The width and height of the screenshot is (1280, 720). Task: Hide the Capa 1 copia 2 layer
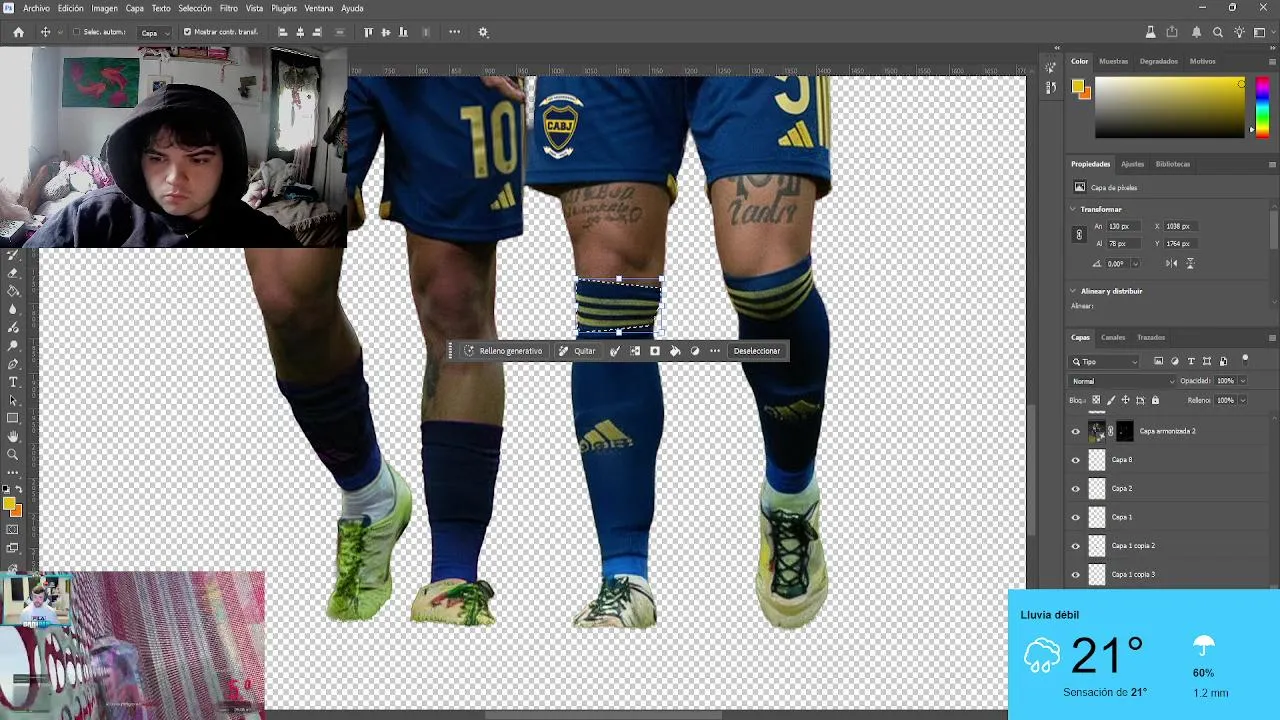point(1076,546)
